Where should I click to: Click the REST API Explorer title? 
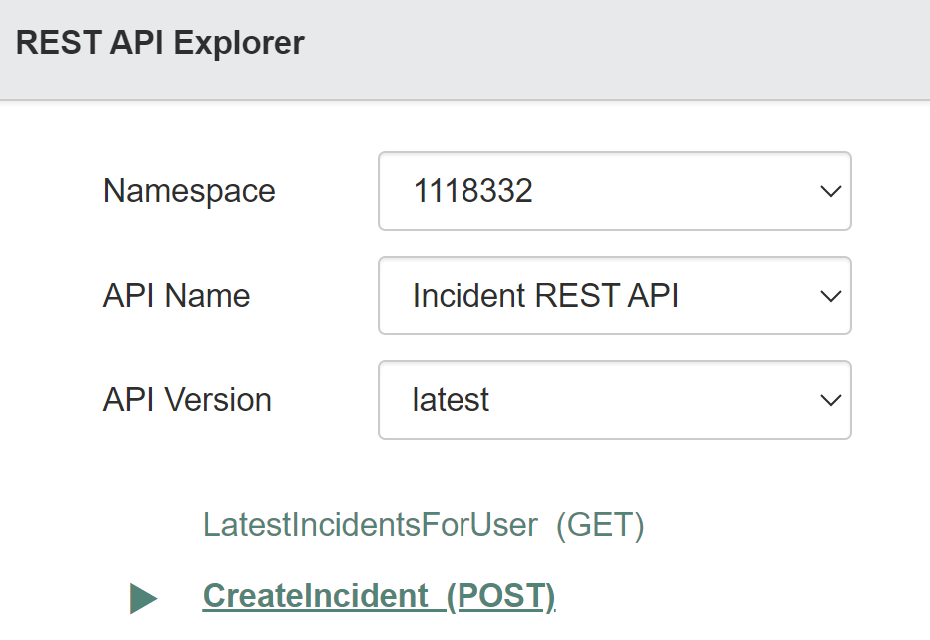coord(160,43)
